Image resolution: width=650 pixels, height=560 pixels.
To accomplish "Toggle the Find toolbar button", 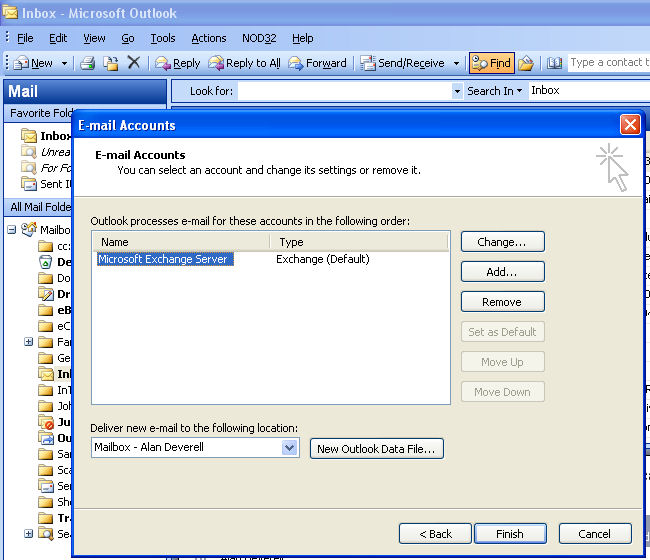I will pos(492,63).
